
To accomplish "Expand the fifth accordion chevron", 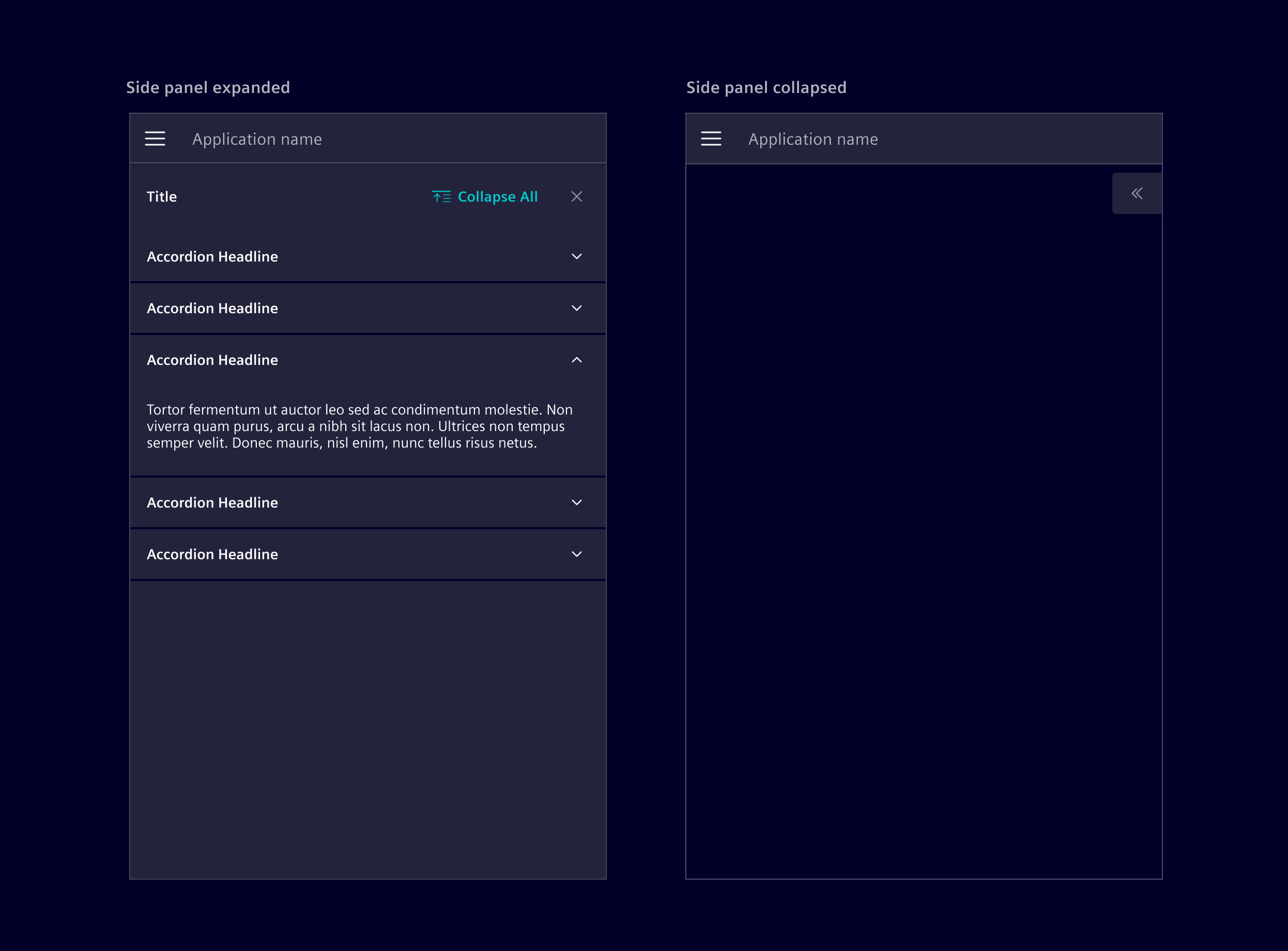I will (577, 555).
